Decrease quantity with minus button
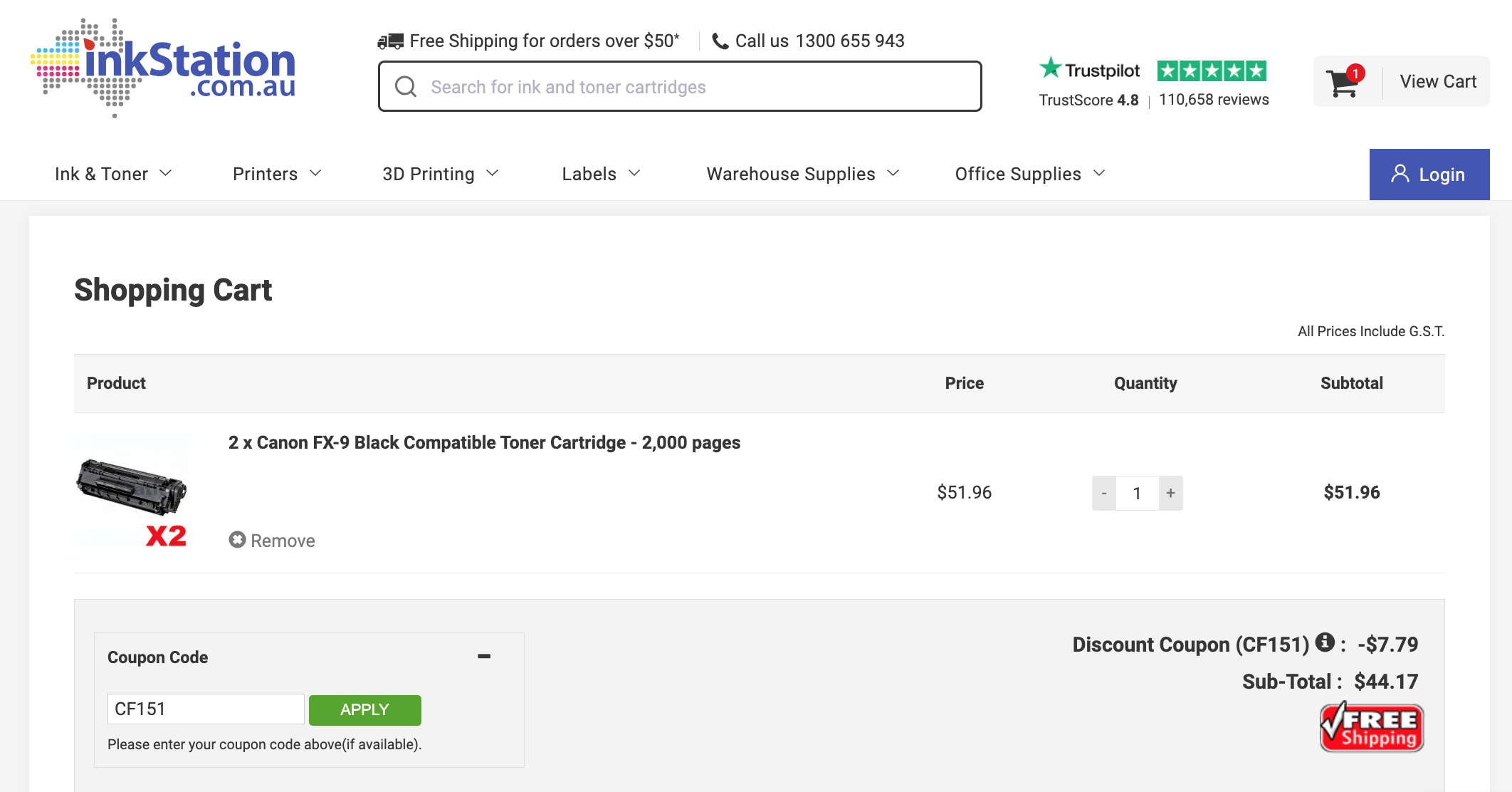Viewport: 1512px width, 792px height. click(1103, 493)
